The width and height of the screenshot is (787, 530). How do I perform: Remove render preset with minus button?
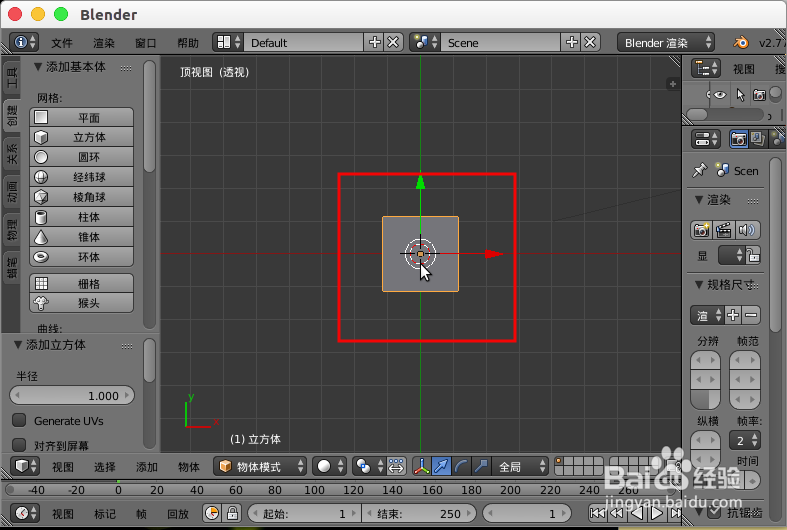[x=751, y=315]
